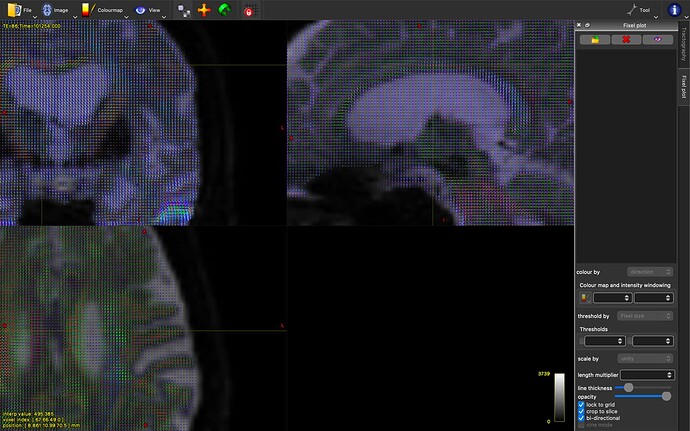The width and height of the screenshot is (690, 431).
Task: Select the Fixel plot side tab
Action: point(683,87)
